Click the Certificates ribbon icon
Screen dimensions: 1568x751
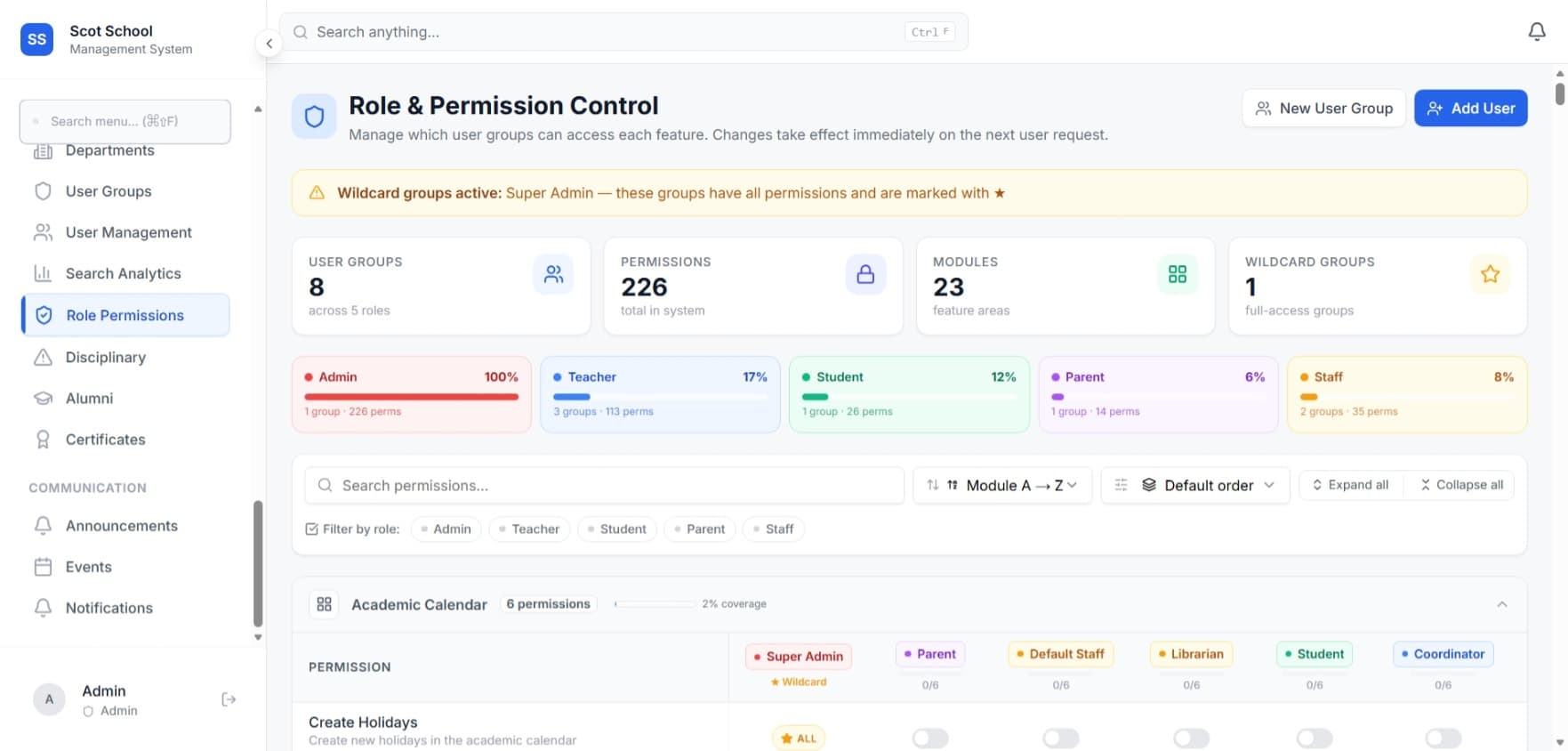point(43,440)
